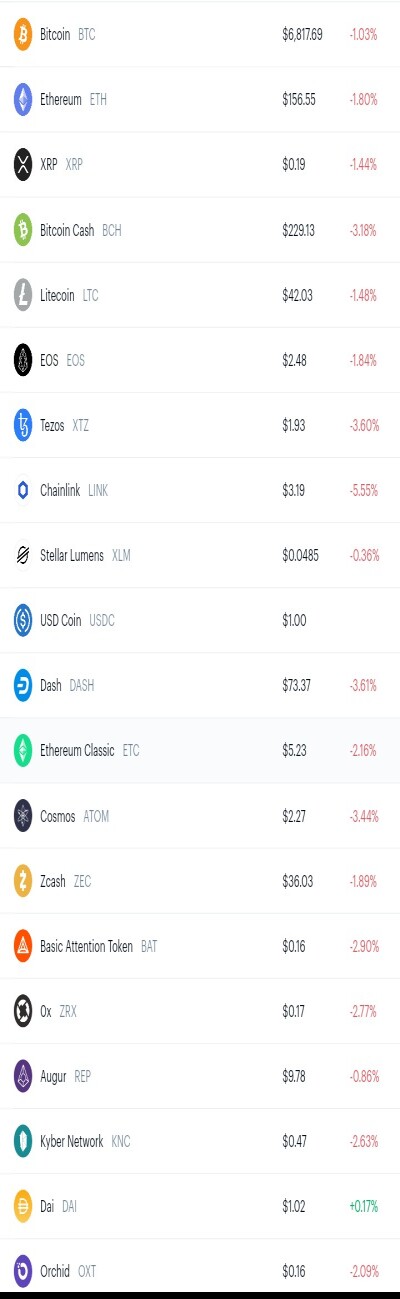This screenshot has height=1299, width=400.
Task: Click the grey Litecoin icon
Action: tap(22, 295)
